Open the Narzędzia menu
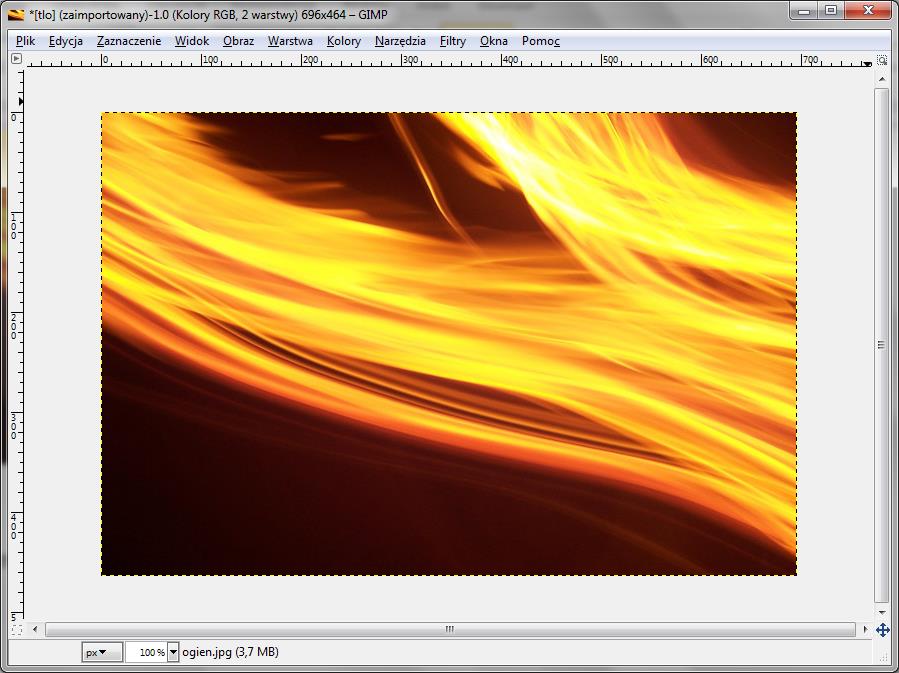 (x=400, y=41)
